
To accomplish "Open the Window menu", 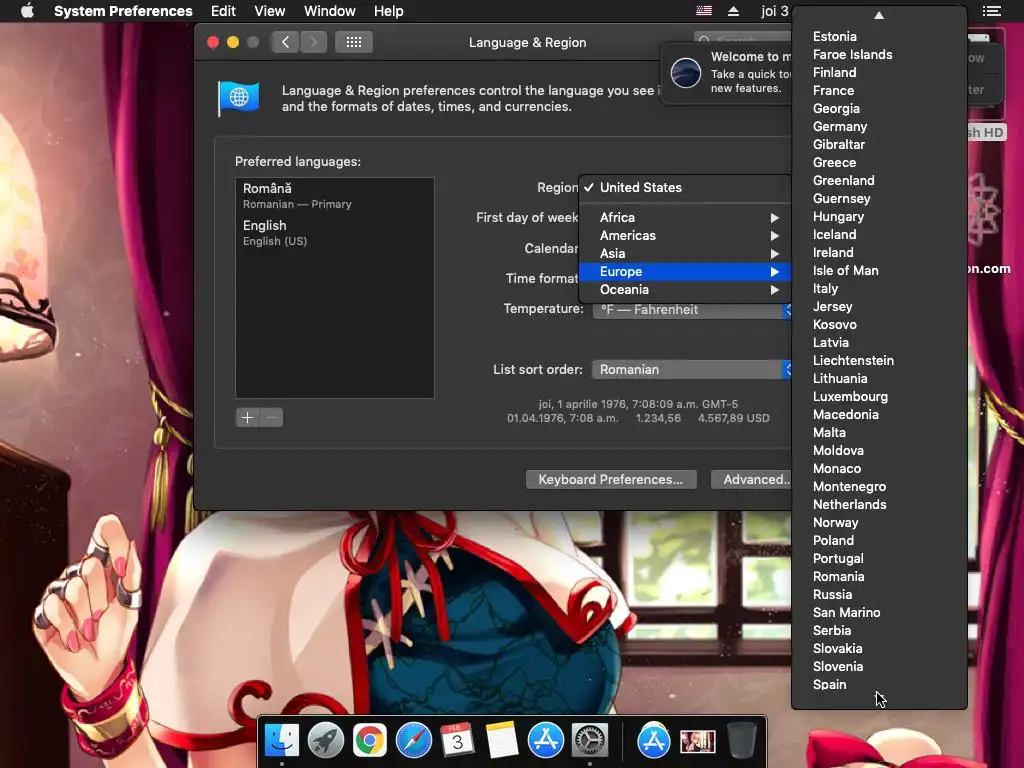I will (x=330, y=11).
